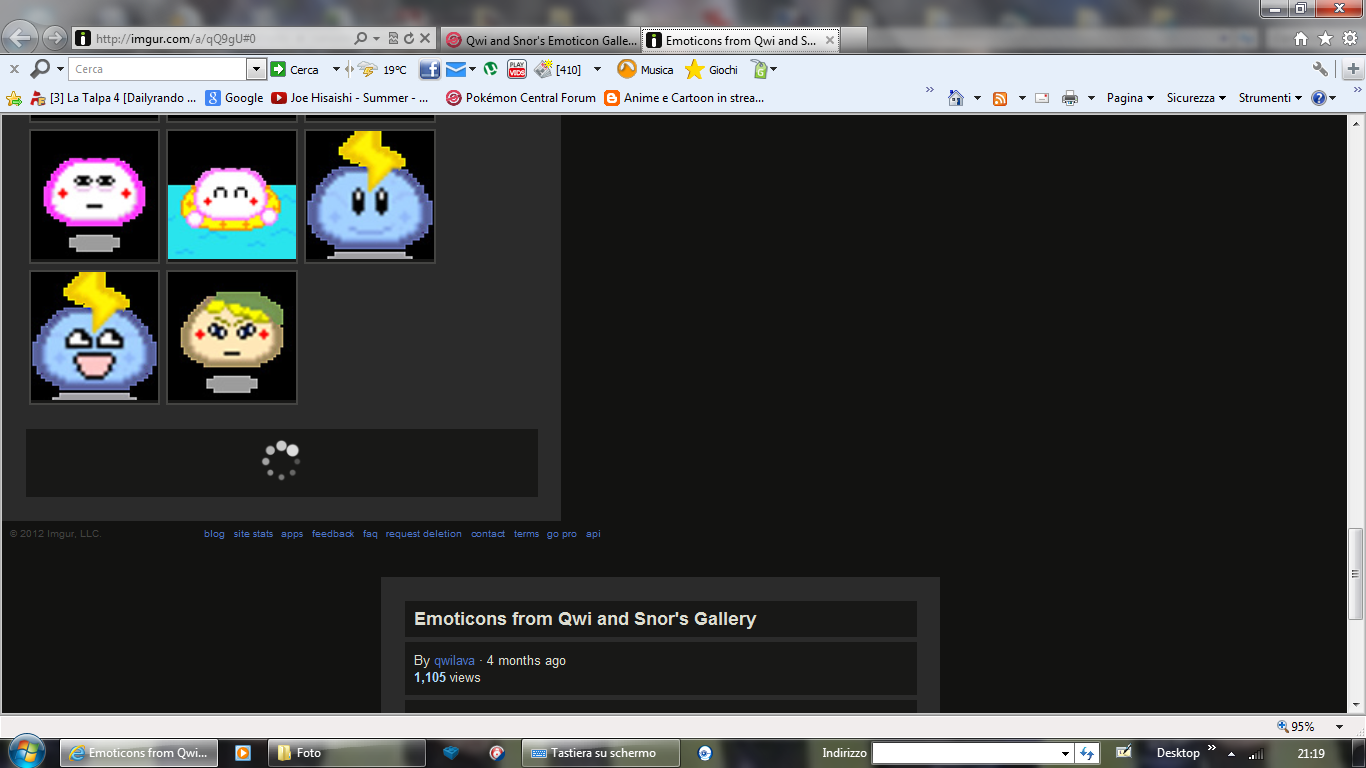The height and width of the screenshot is (768, 1366).
Task: Open the request deletion footer link
Action: 424,534
